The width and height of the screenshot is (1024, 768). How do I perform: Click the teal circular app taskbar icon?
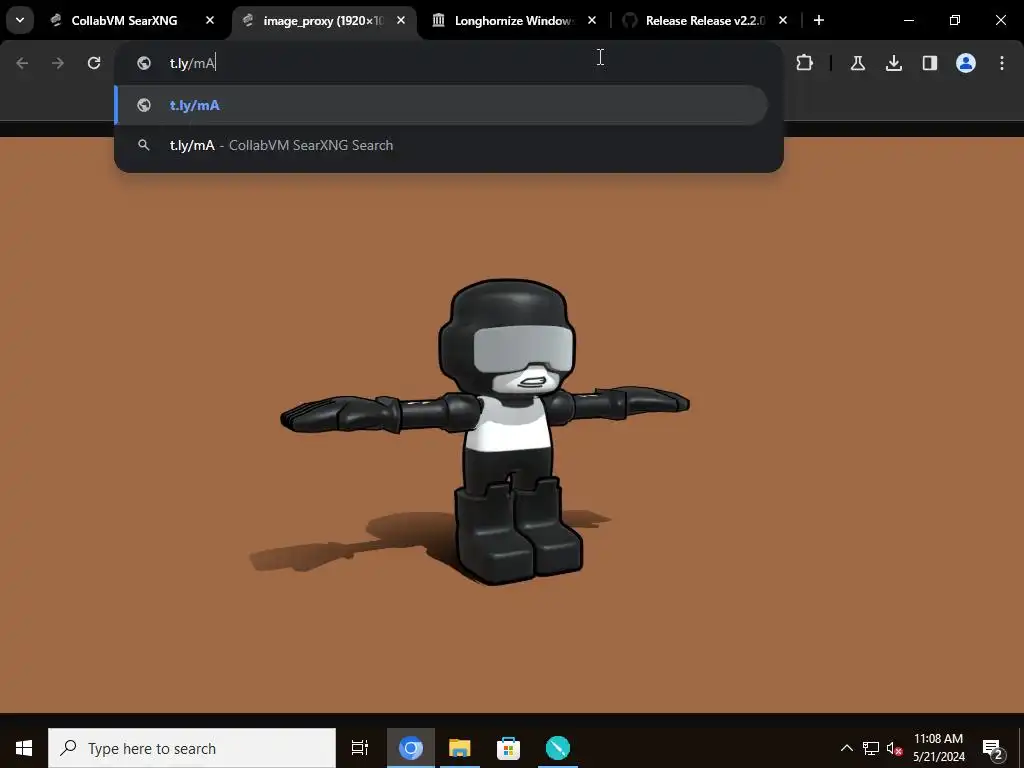558,748
